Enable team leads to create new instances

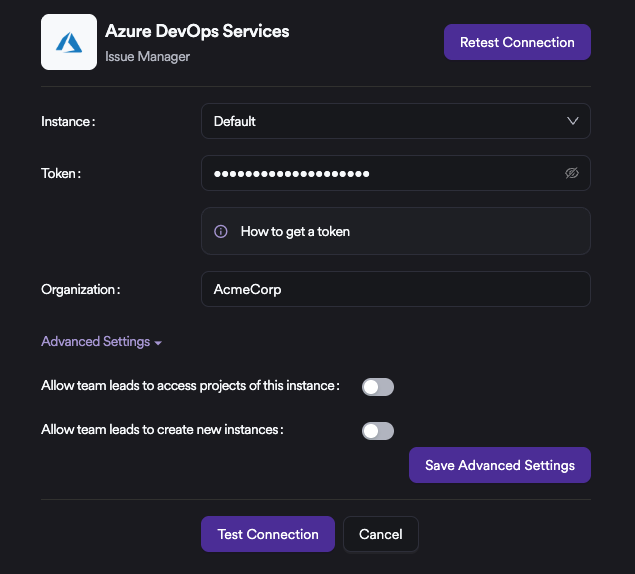click(x=378, y=431)
